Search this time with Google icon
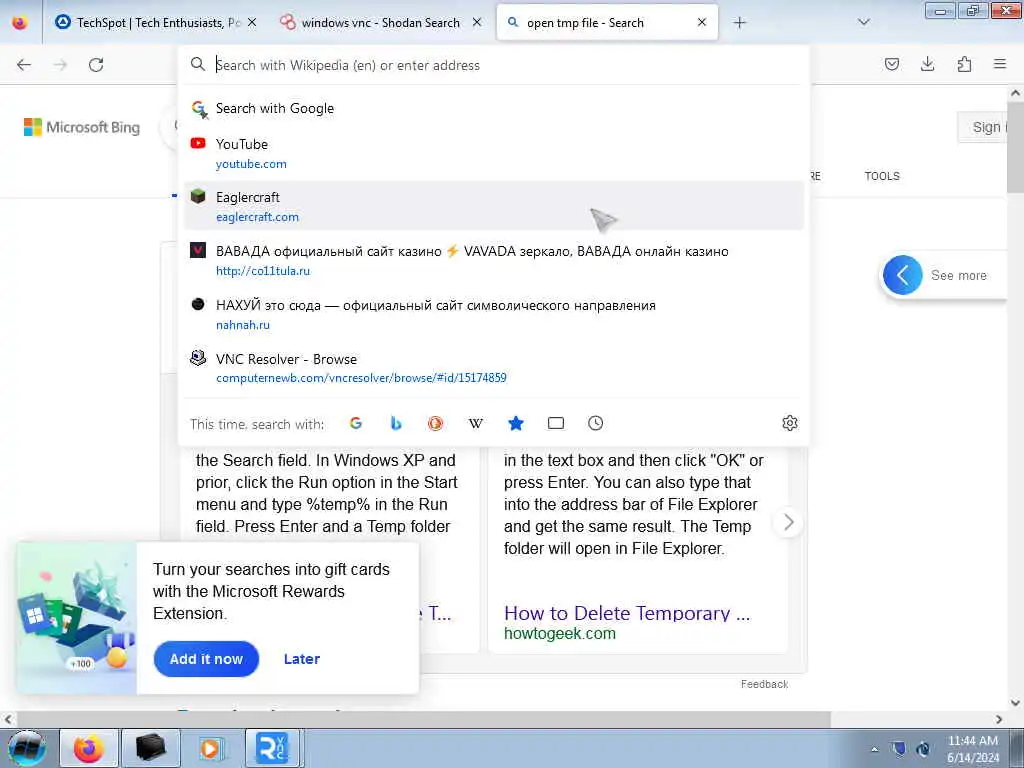Screen dimensions: 1024x768 (356, 423)
